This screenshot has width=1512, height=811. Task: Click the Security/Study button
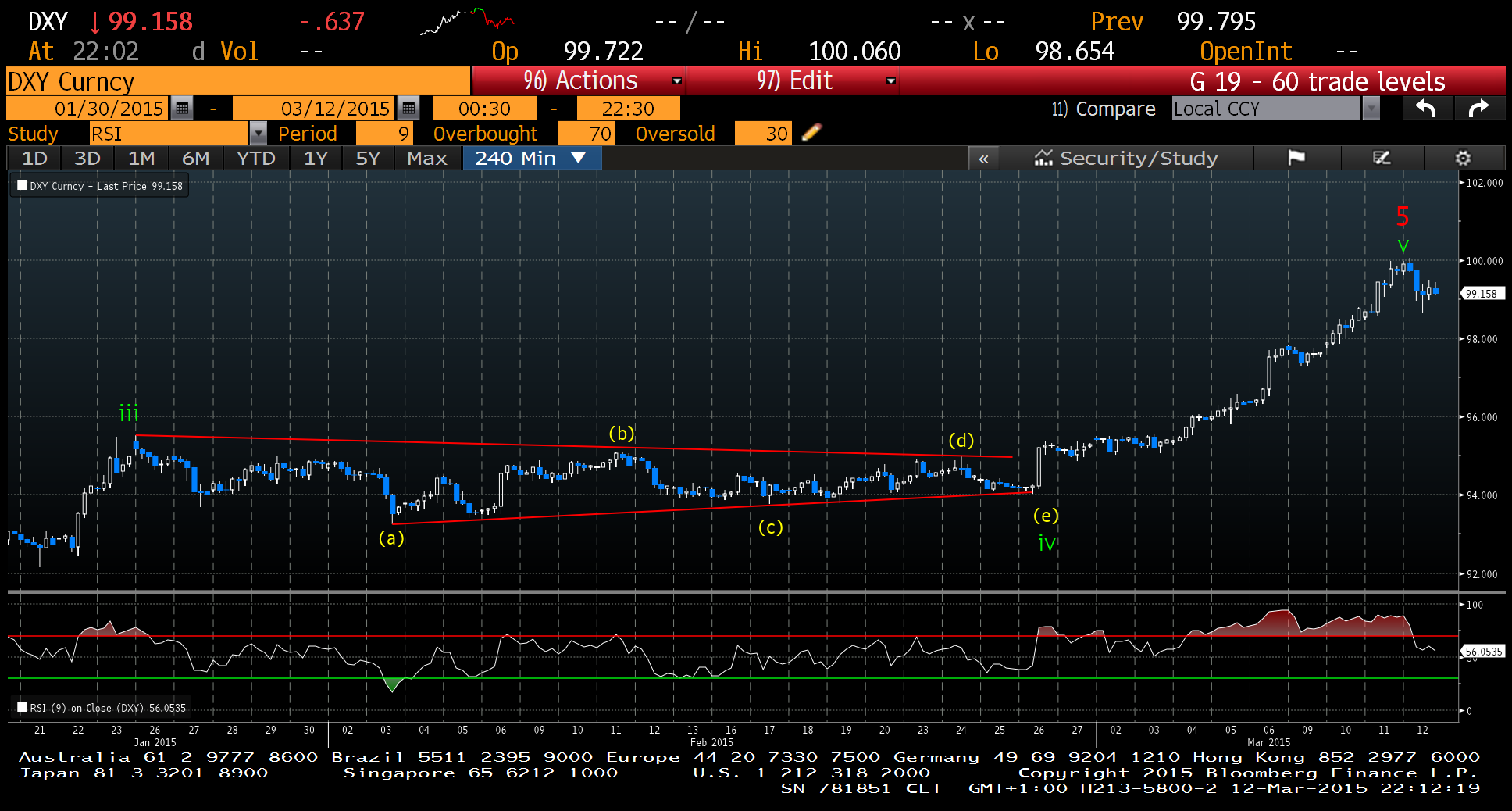point(1125,159)
